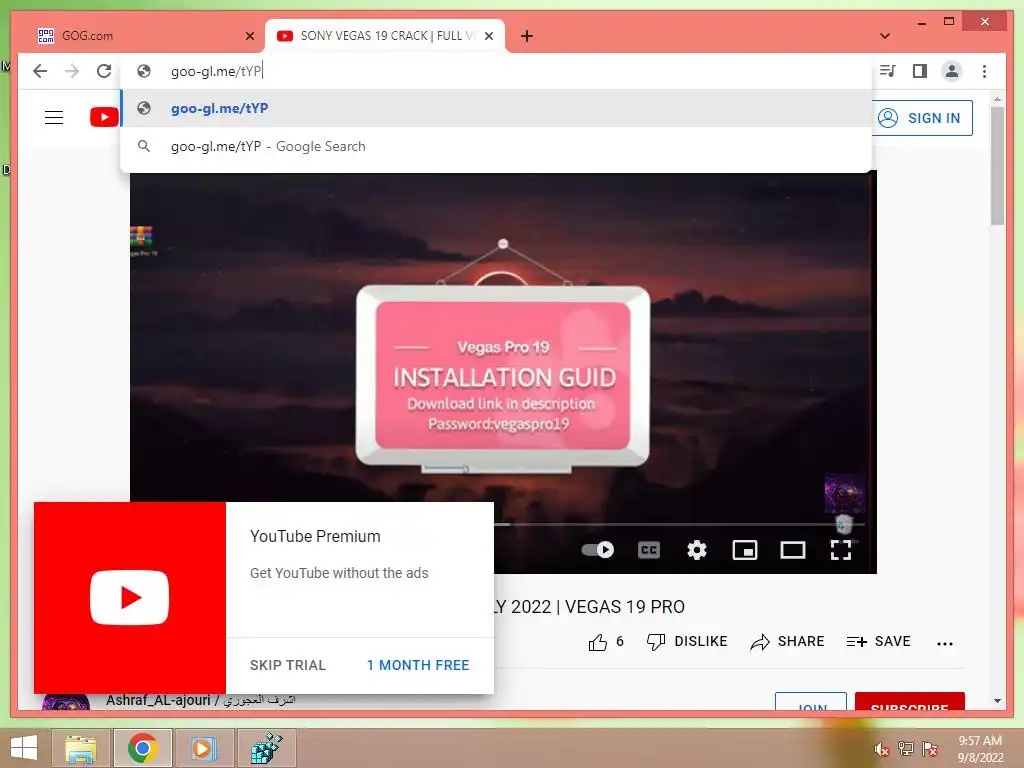Click the SUBSCRIBE button
This screenshot has height=768, width=1024.
(x=910, y=701)
